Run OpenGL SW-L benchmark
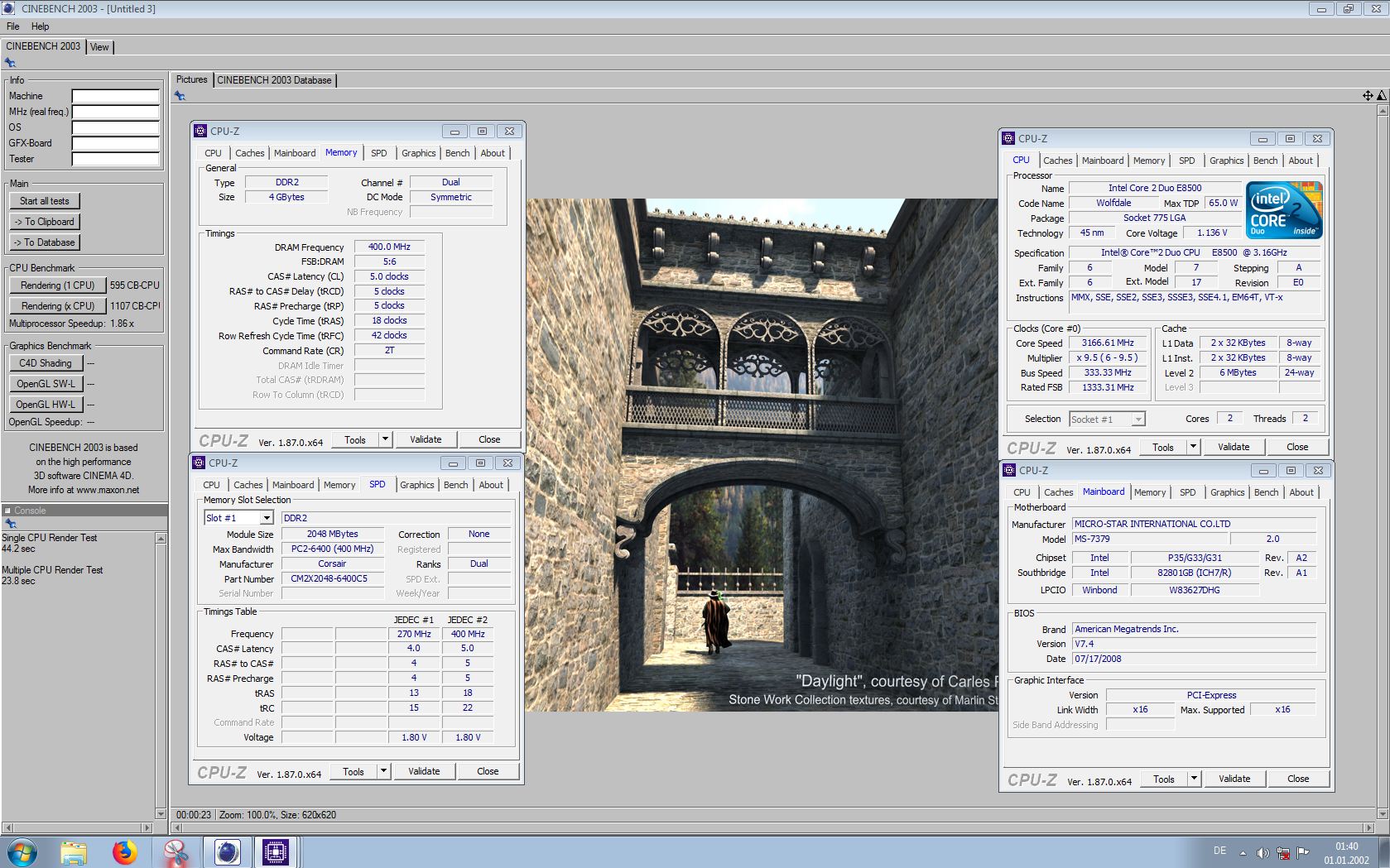The height and width of the screenshot is (868, 1390). [x=46, y=384]
